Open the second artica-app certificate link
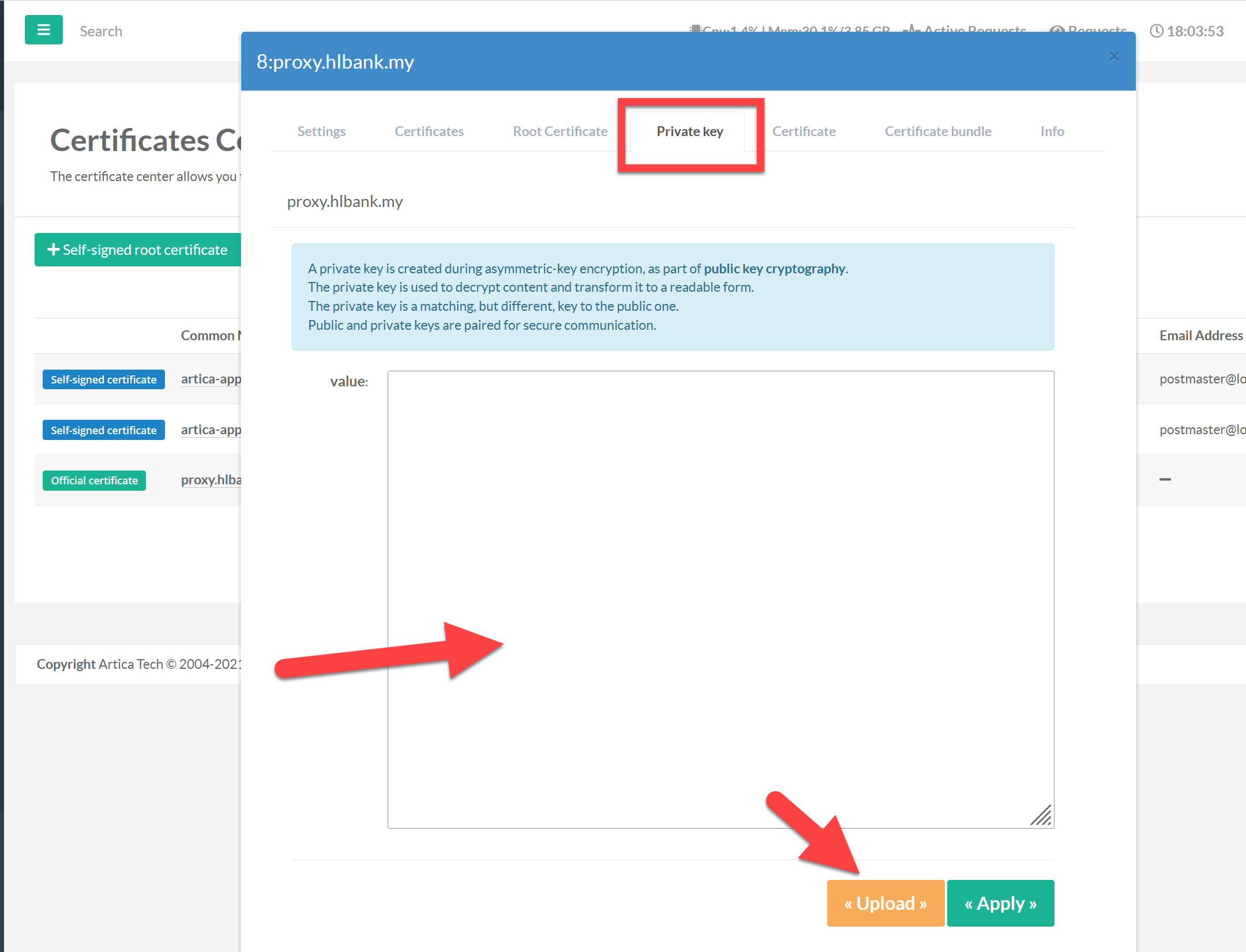The width and height of the screenshot is (1246, 952). 211,430
